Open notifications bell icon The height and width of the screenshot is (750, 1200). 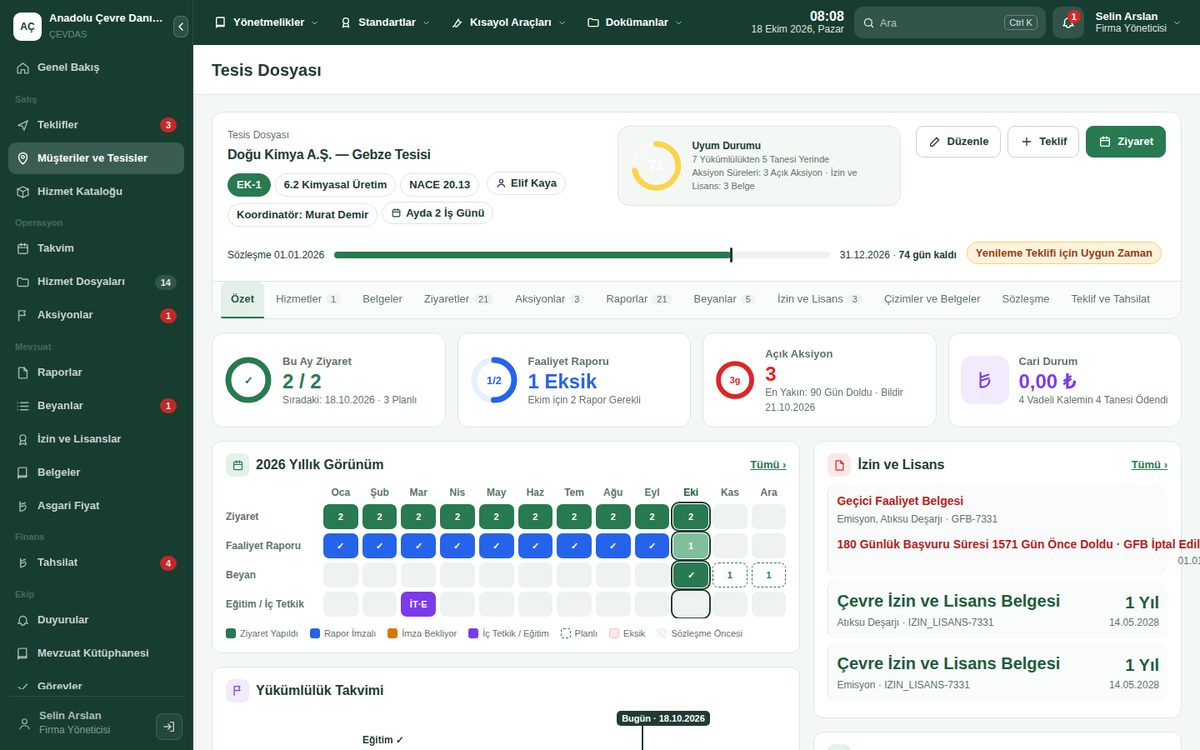(1068, 23)
